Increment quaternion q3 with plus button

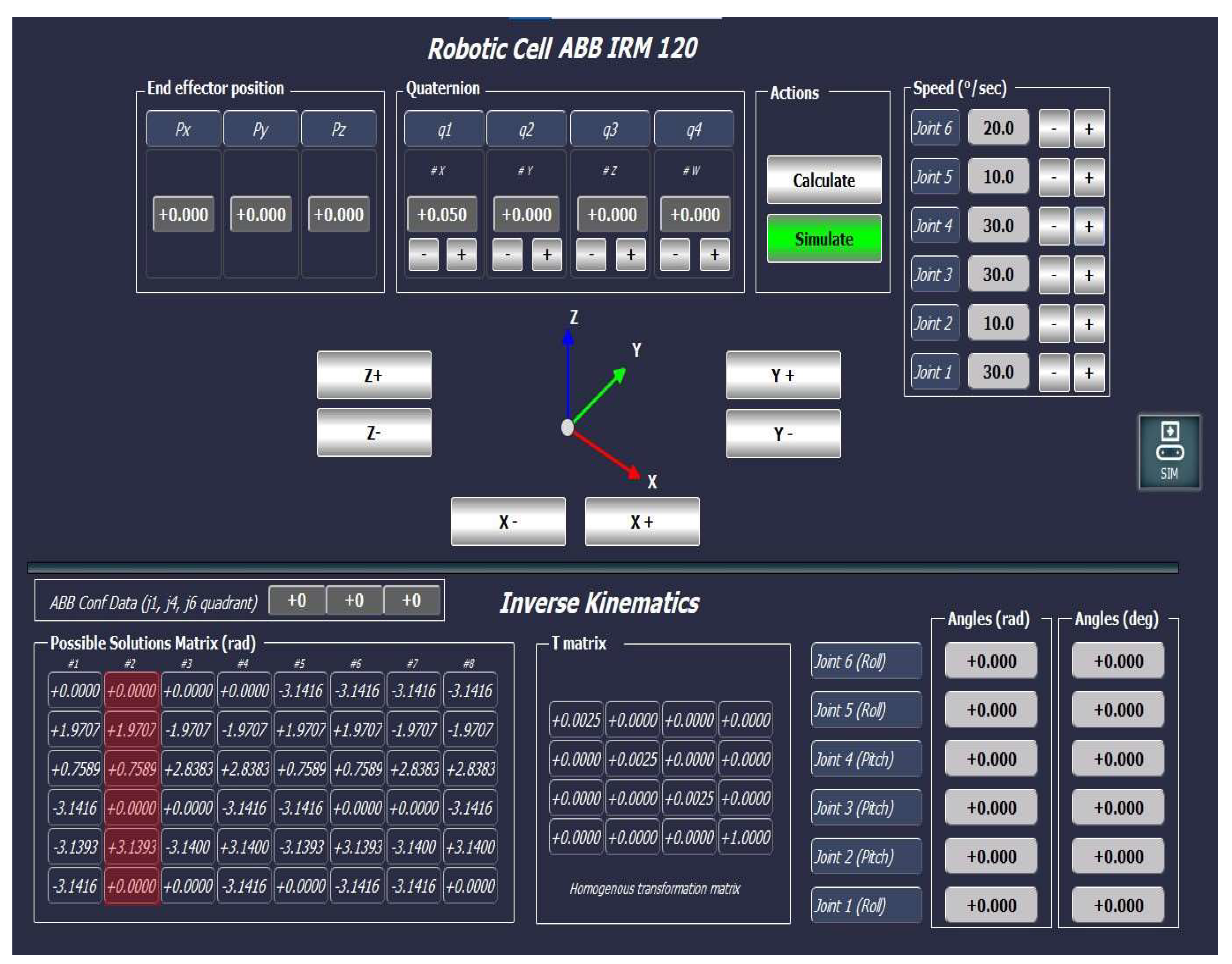coord(630,255)
